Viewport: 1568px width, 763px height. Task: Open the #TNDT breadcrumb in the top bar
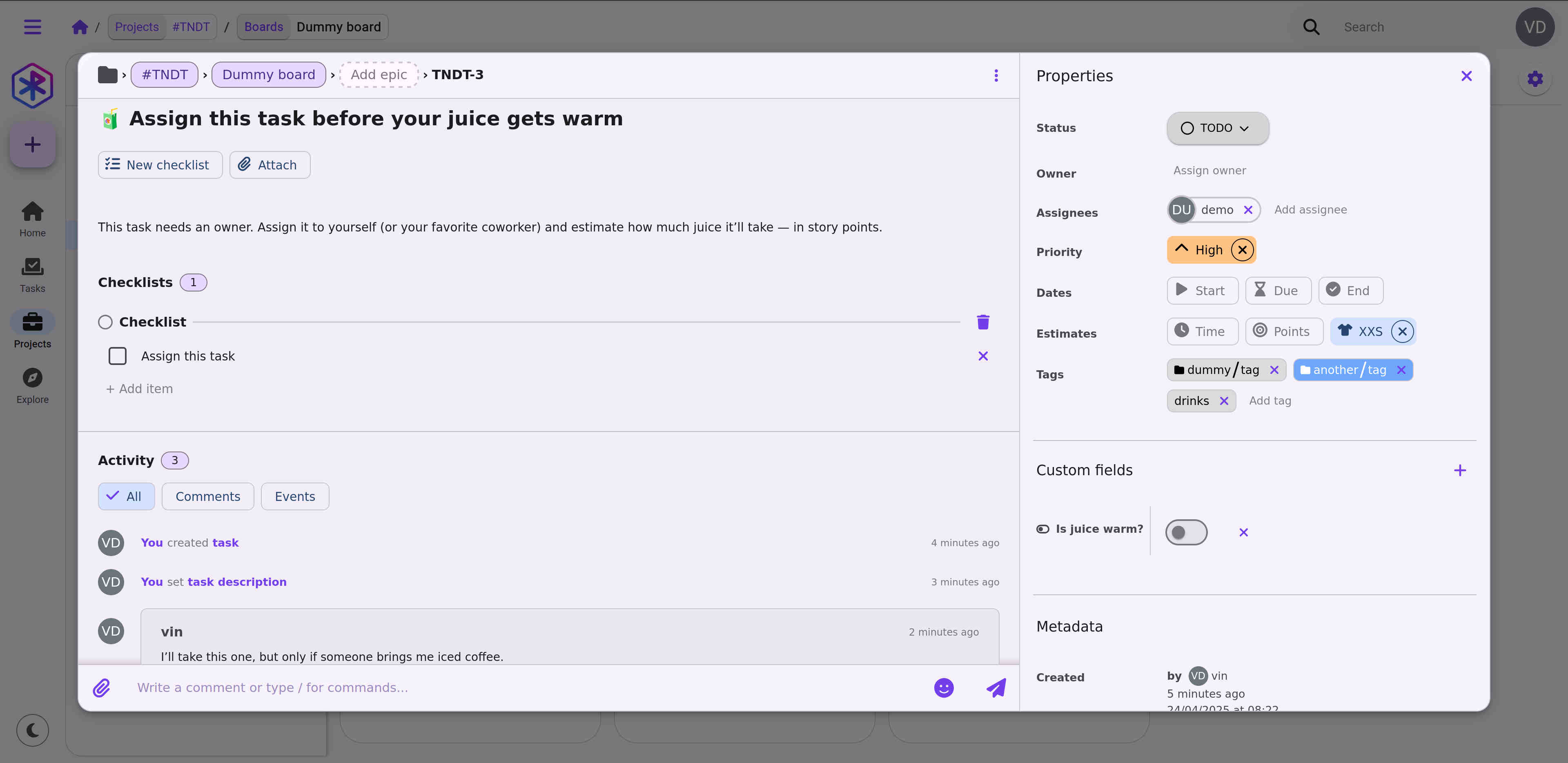(x=191, y=27)
